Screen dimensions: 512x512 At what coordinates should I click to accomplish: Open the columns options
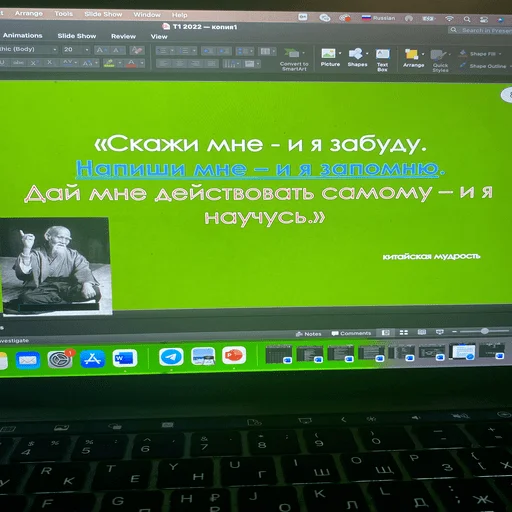[268, 52]
